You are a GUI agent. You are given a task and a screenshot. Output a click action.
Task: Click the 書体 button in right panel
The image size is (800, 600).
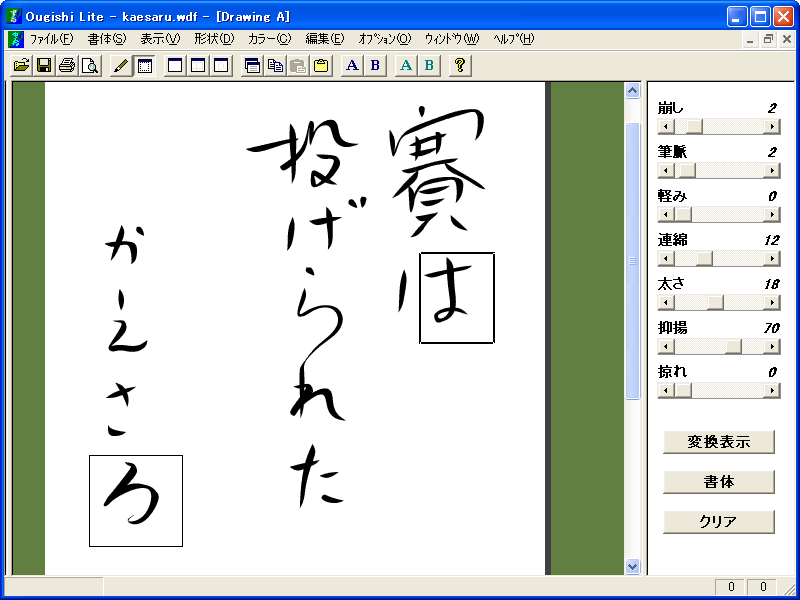pyautogui.click(x=718, y=482)
